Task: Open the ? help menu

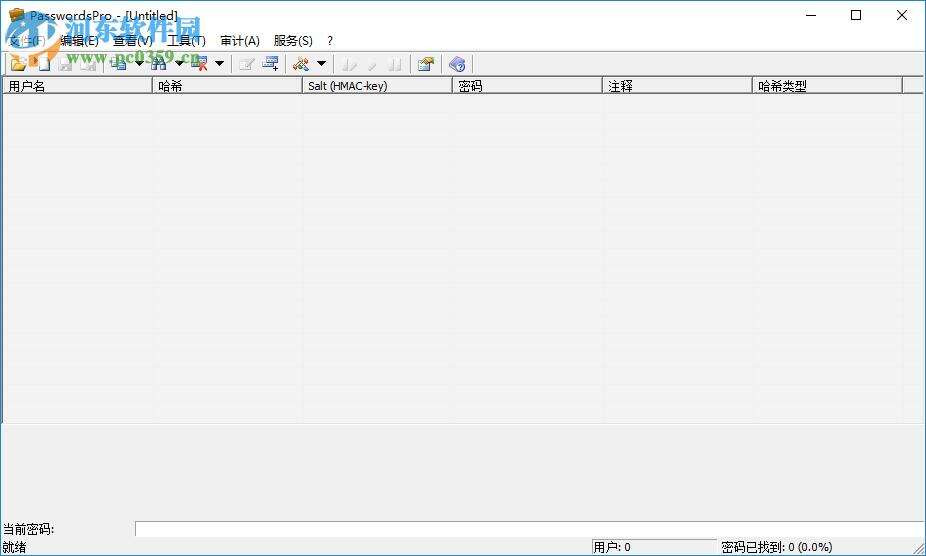Action: [330, 41]
